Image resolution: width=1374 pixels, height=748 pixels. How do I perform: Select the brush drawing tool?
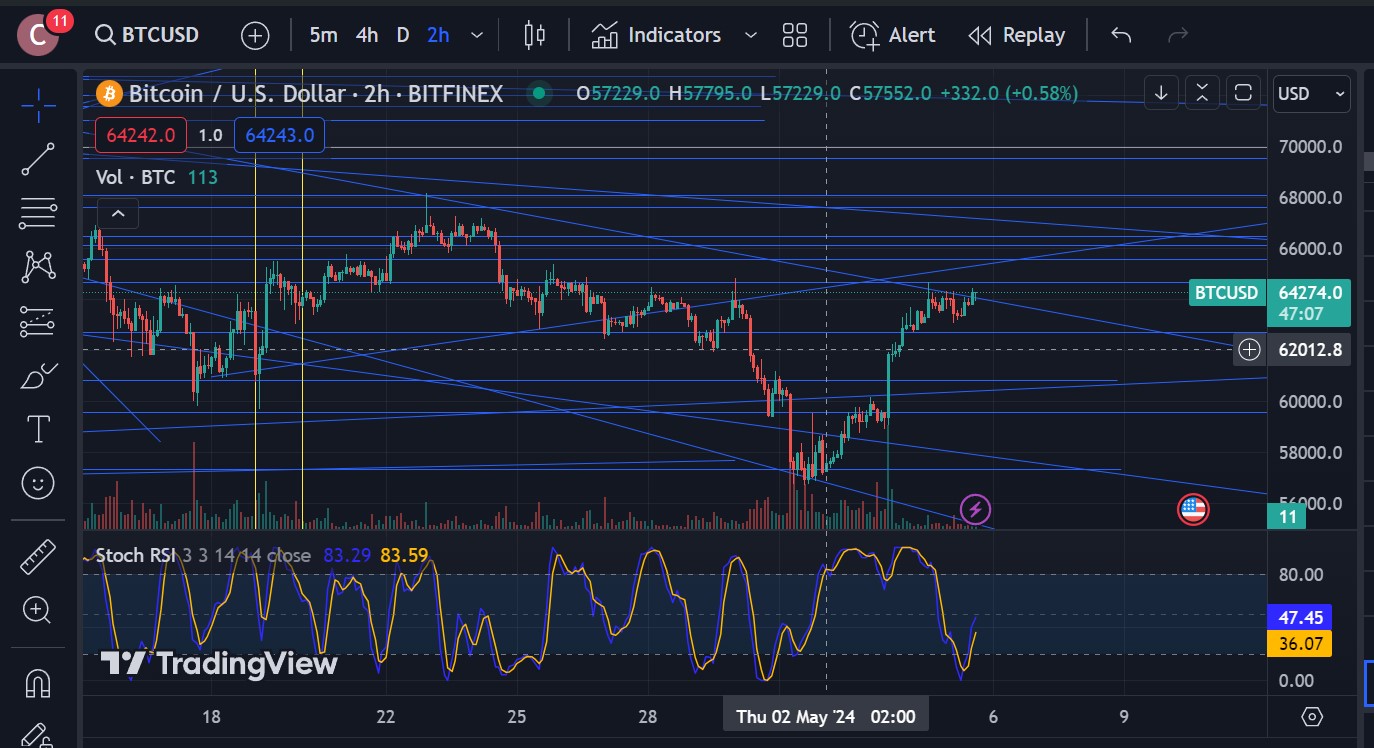pyautogui.click(x=38, y=376)
